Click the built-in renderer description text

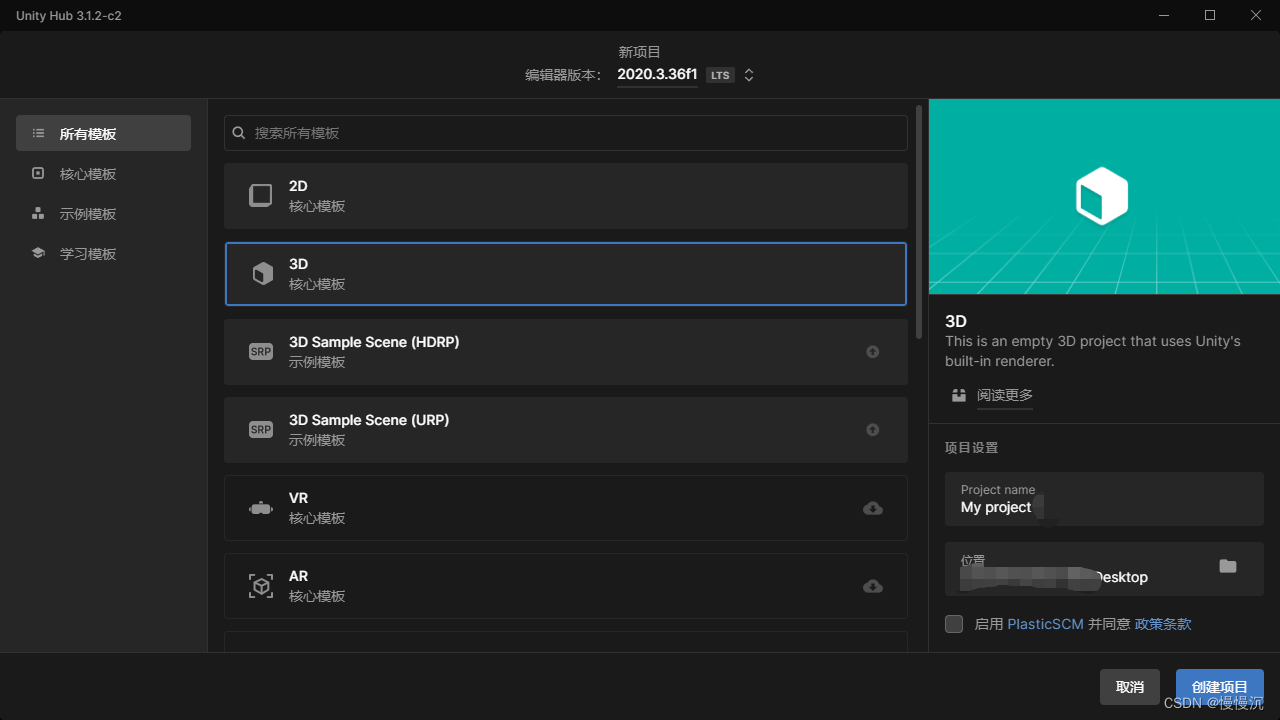point(1093,351)
